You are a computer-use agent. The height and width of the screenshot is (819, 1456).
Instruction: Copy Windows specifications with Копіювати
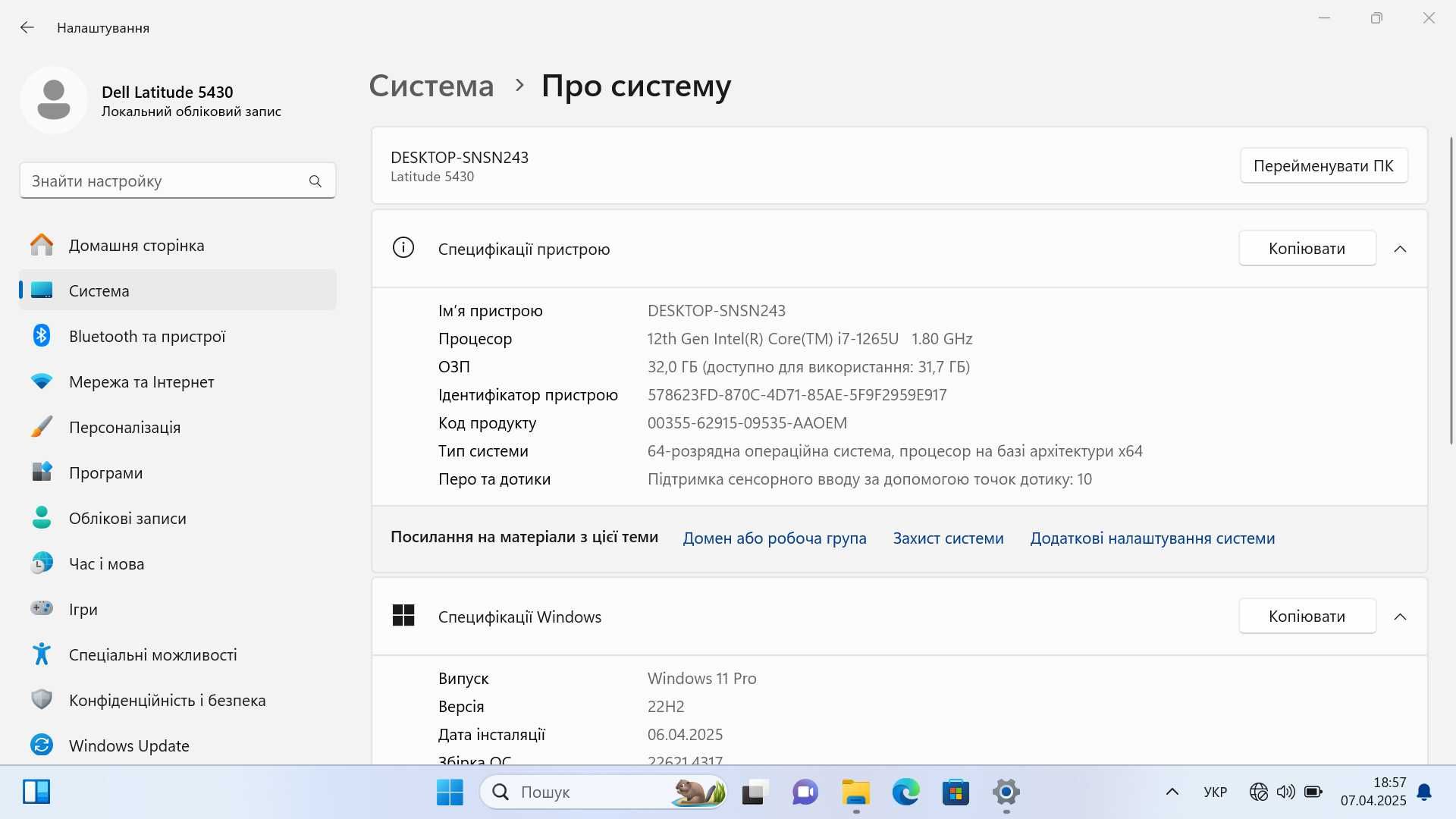point(1307,617)
